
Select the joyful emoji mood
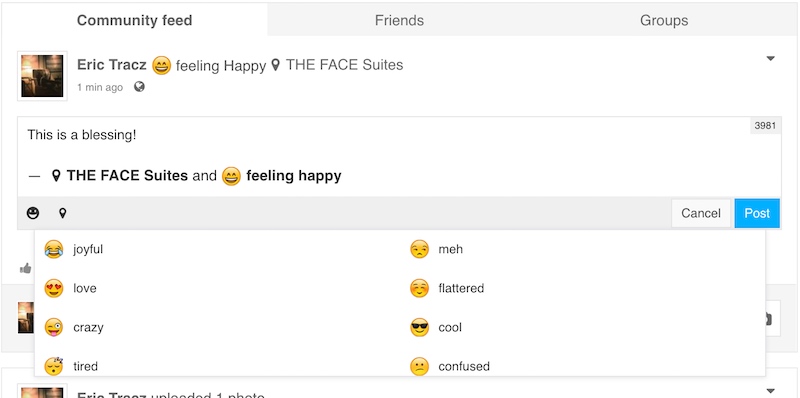click(54, 250)
